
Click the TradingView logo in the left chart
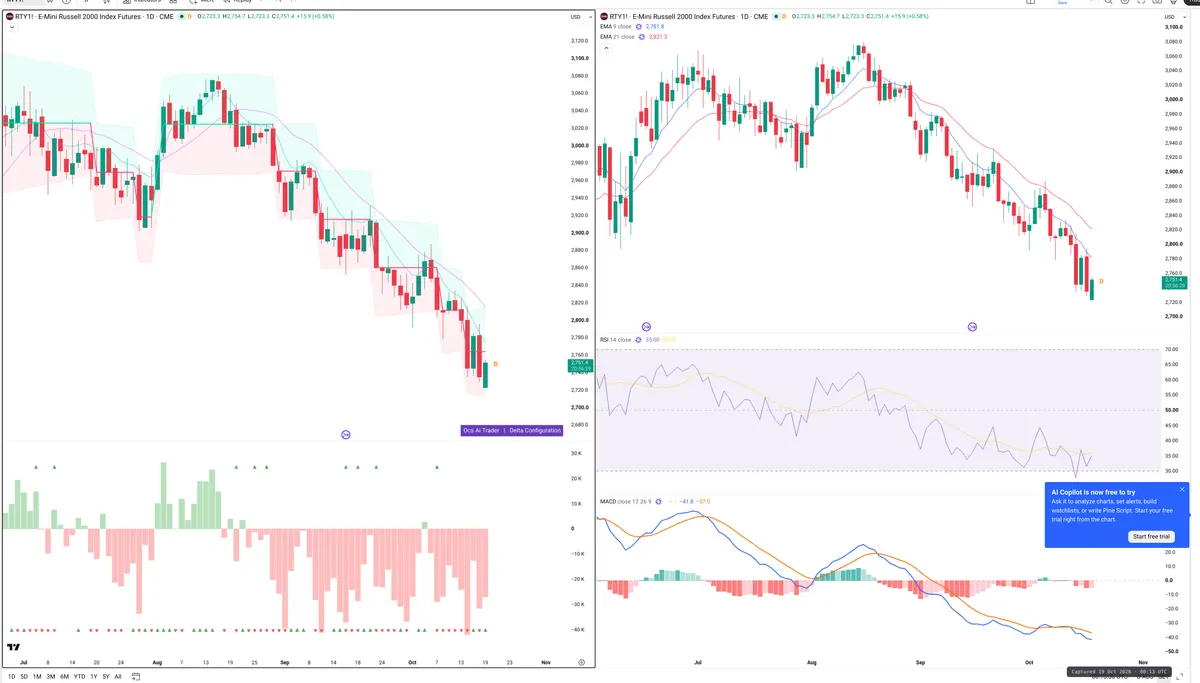[14, 648]
